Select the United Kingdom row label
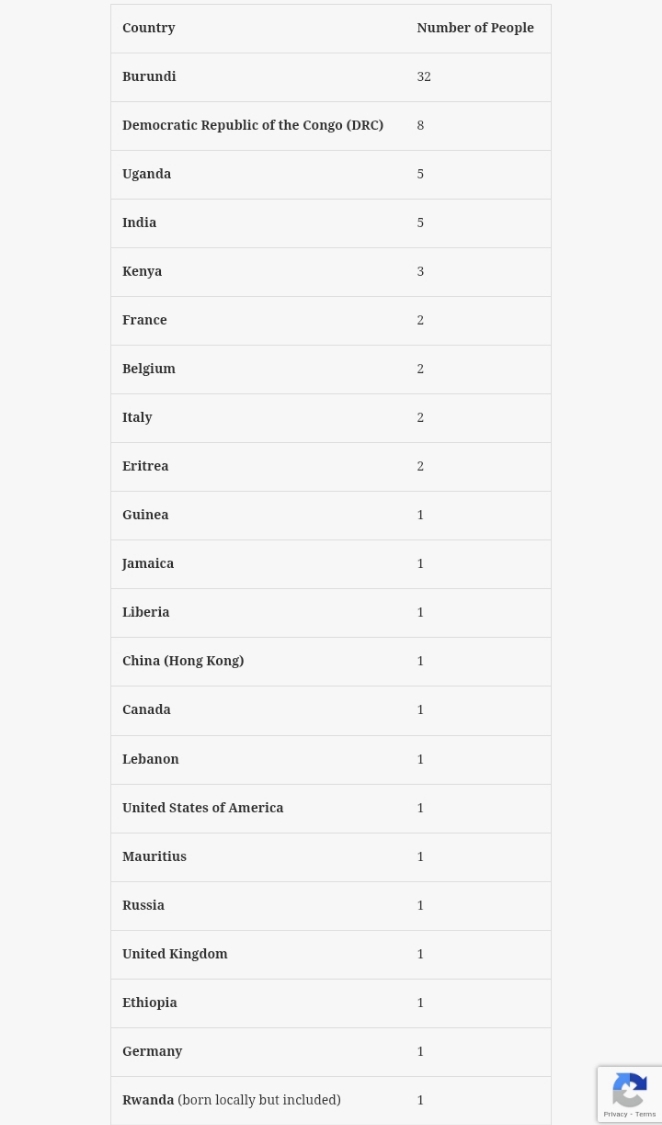The width and height of the screenshot is (662, 1125). pos(175,954)
